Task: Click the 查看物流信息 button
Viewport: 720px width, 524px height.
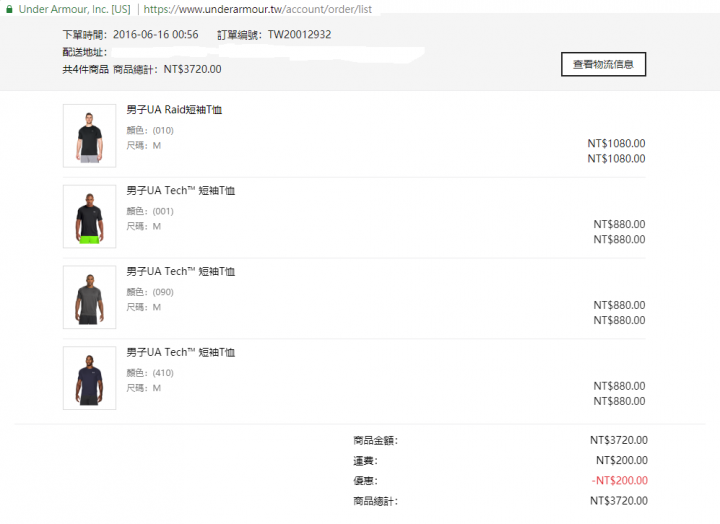Action: [x=603, y=64]
